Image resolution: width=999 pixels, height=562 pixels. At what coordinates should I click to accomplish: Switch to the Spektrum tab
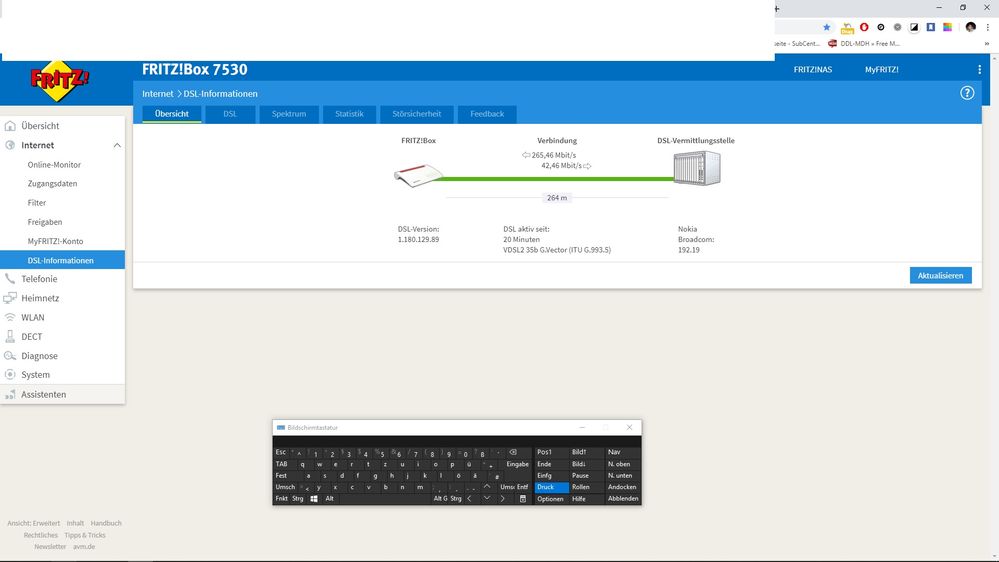click(x=289, y=114)
